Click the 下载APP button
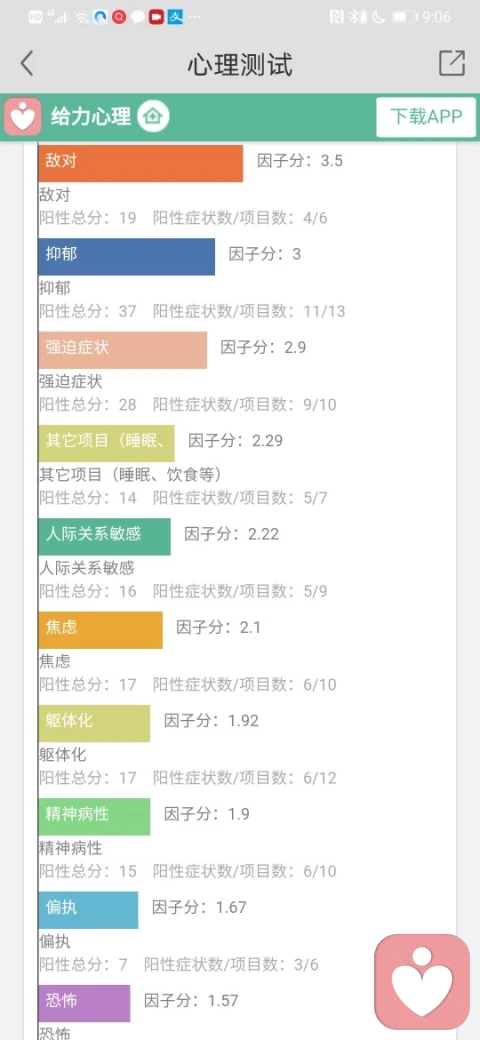The image size is (480, 1040). coord(426,117)
